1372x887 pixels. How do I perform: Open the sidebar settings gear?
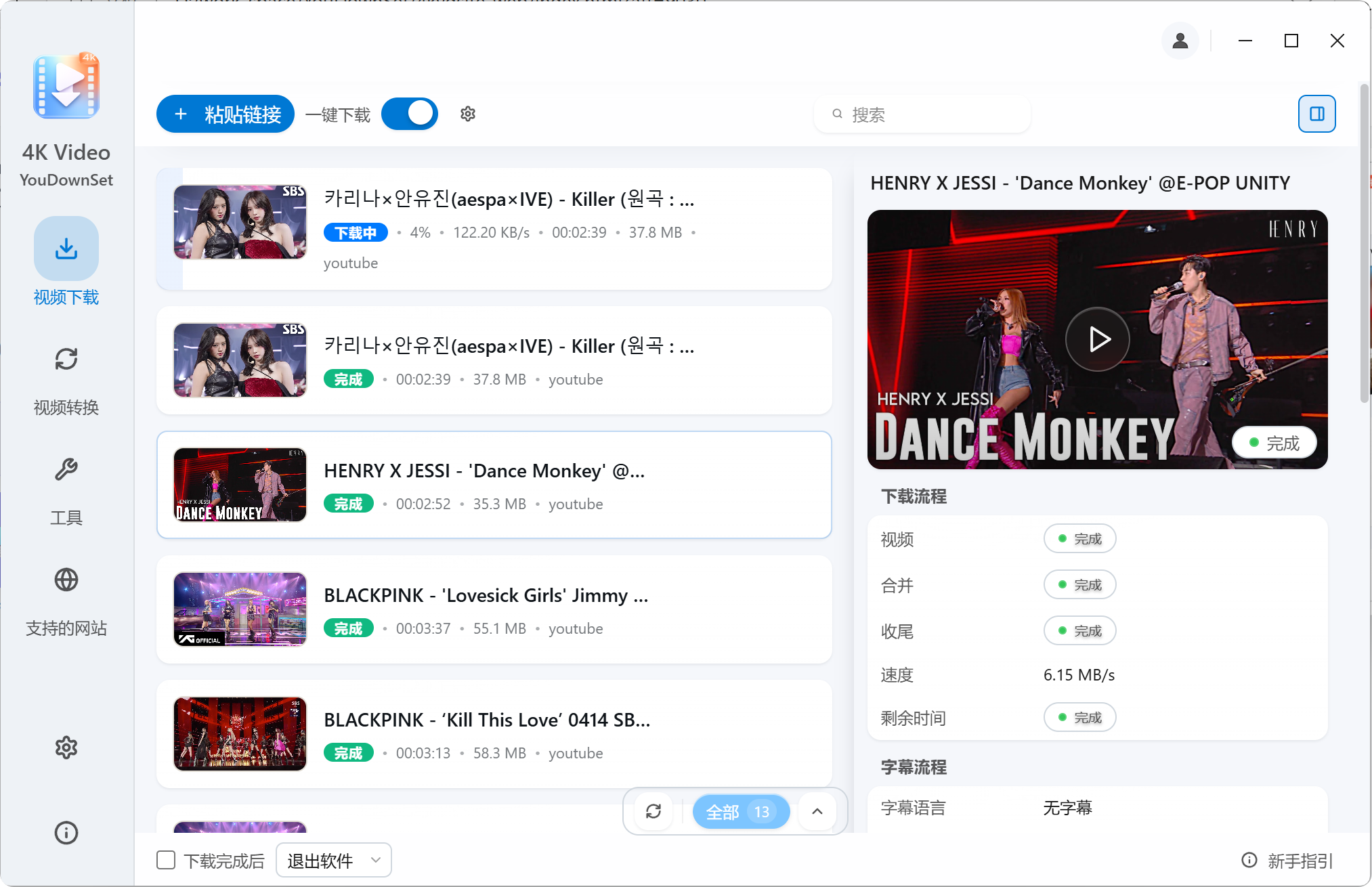[x=66, y=747]
